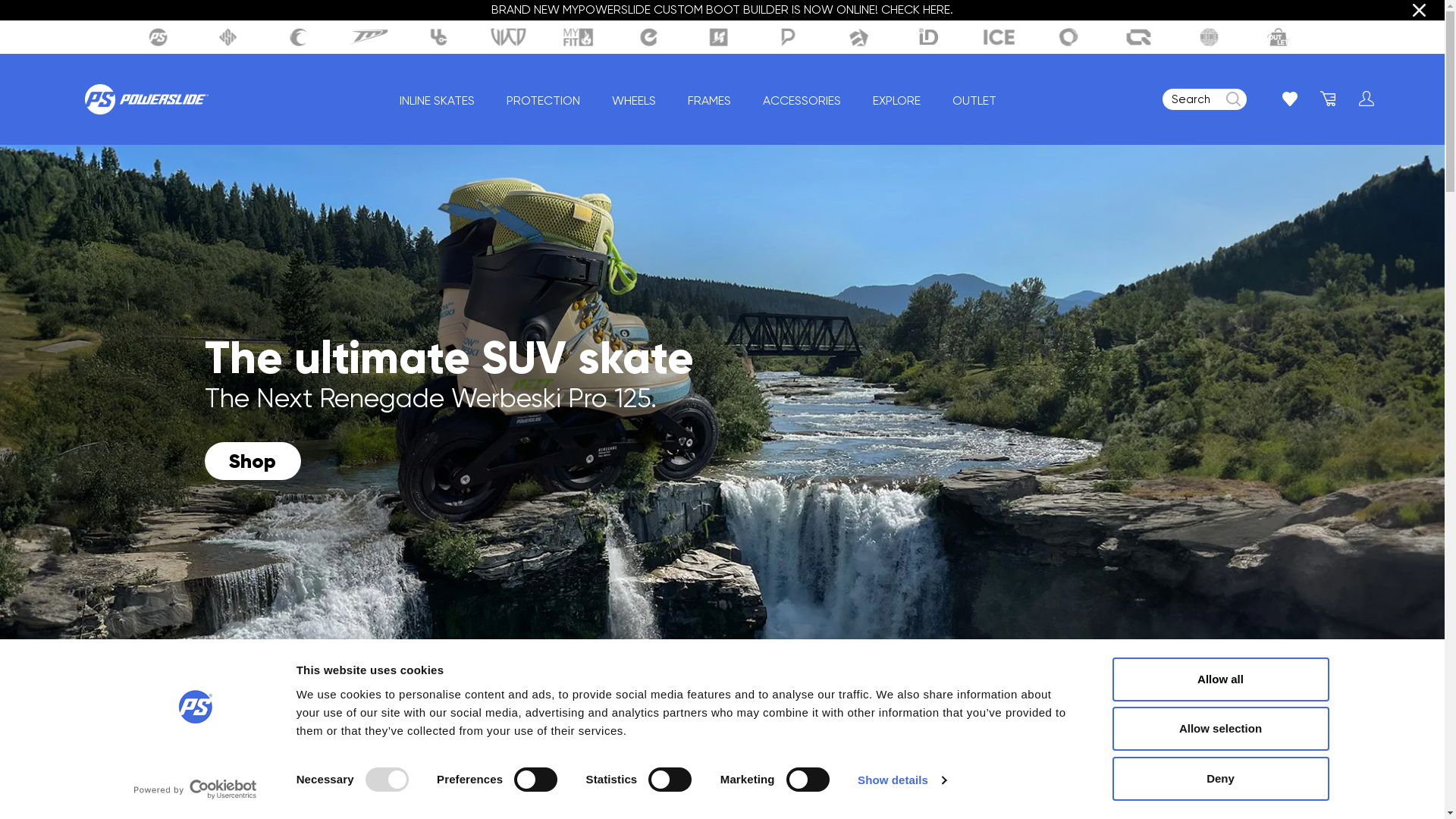
Task: Open the Outlet shopping bag icon
Action: point(1279,37)
